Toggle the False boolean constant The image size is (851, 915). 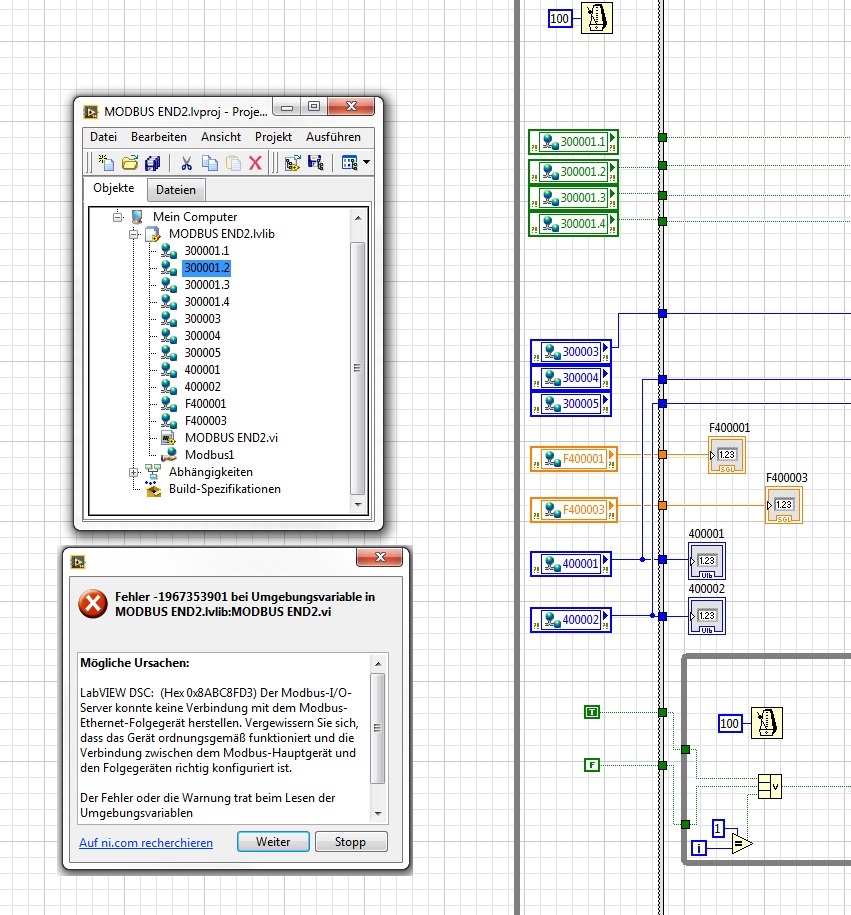click(592, 765)
